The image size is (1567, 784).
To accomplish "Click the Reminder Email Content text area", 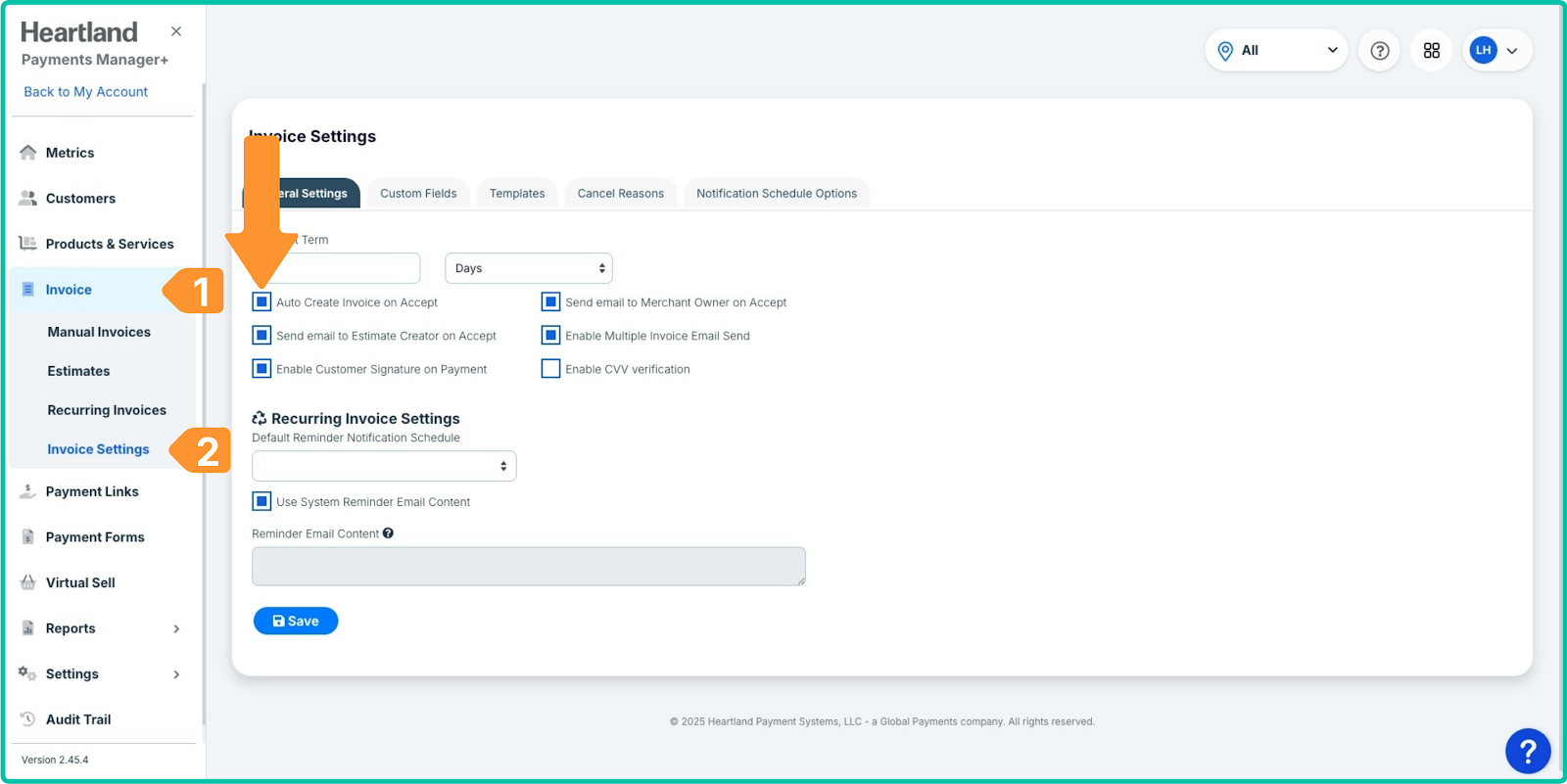I will coord(528,567).
